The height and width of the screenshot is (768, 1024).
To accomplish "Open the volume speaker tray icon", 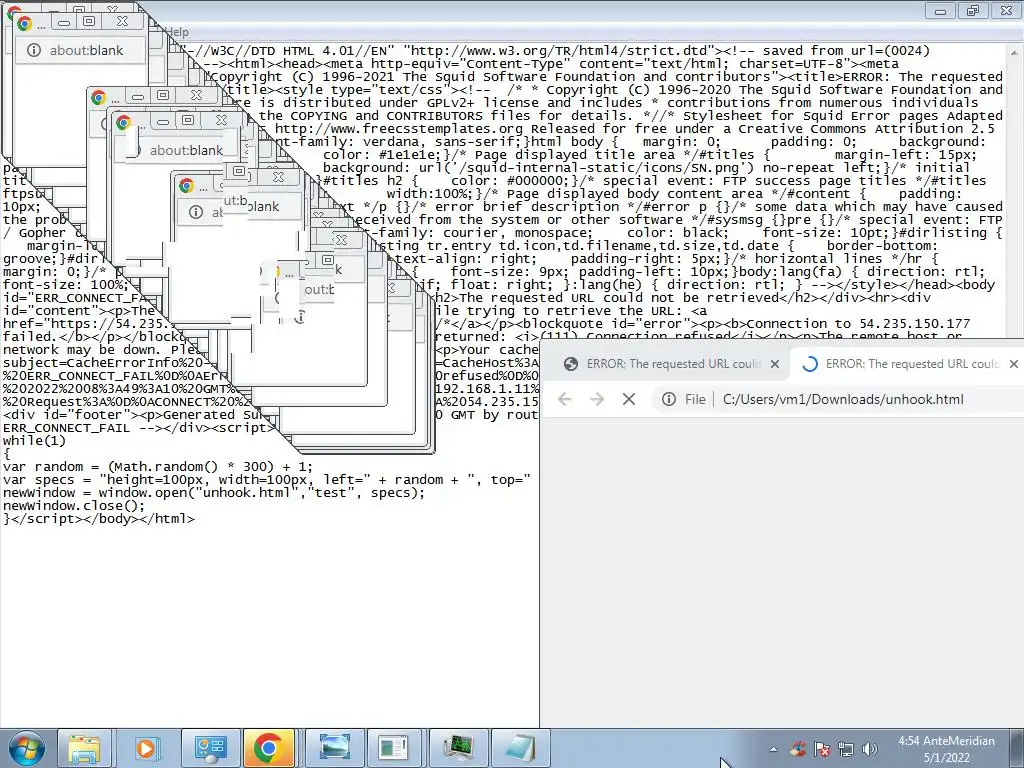I will [870, 749].
